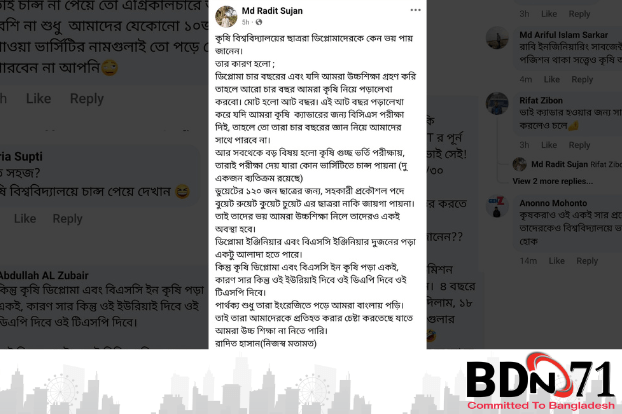Open the Abdullah AL Zubair commenter name
Screen dimensions: 622x414
pos(44,275)
